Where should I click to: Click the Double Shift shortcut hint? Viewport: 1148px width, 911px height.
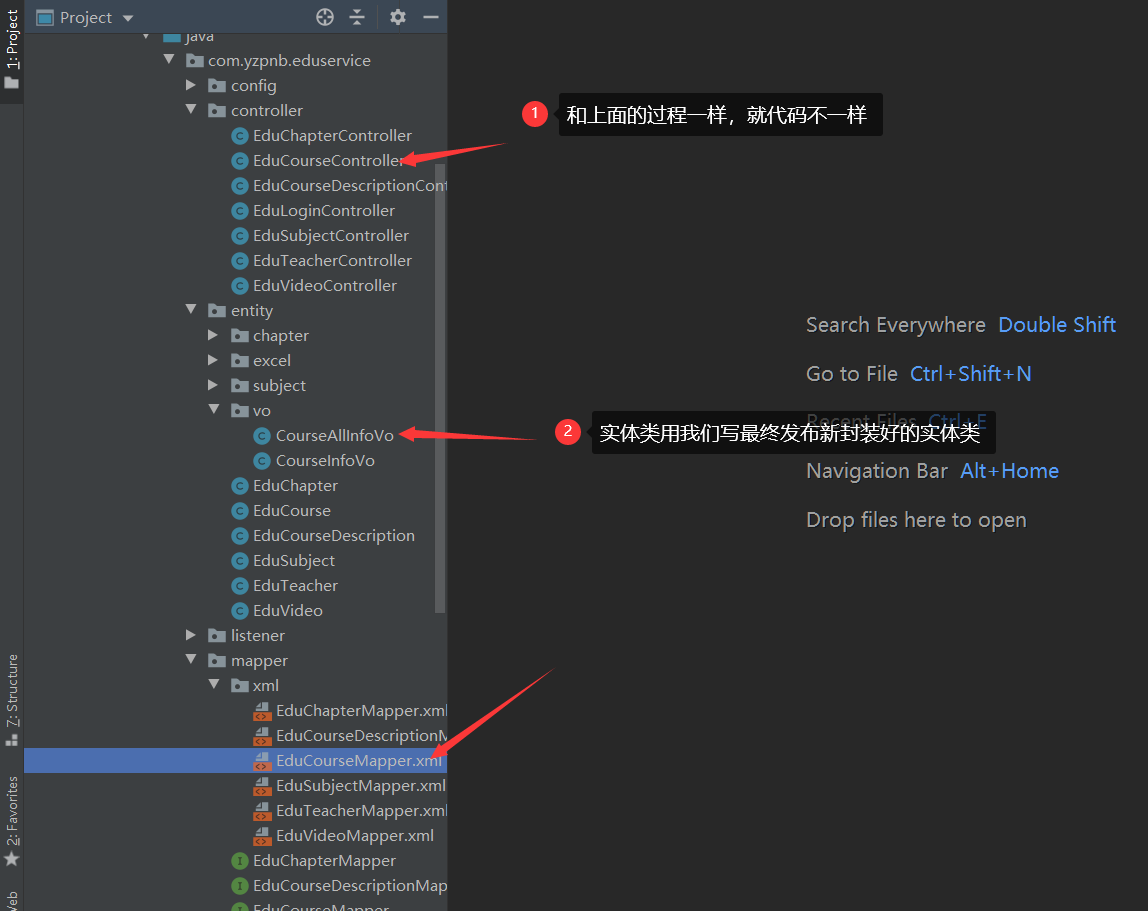1056,324
